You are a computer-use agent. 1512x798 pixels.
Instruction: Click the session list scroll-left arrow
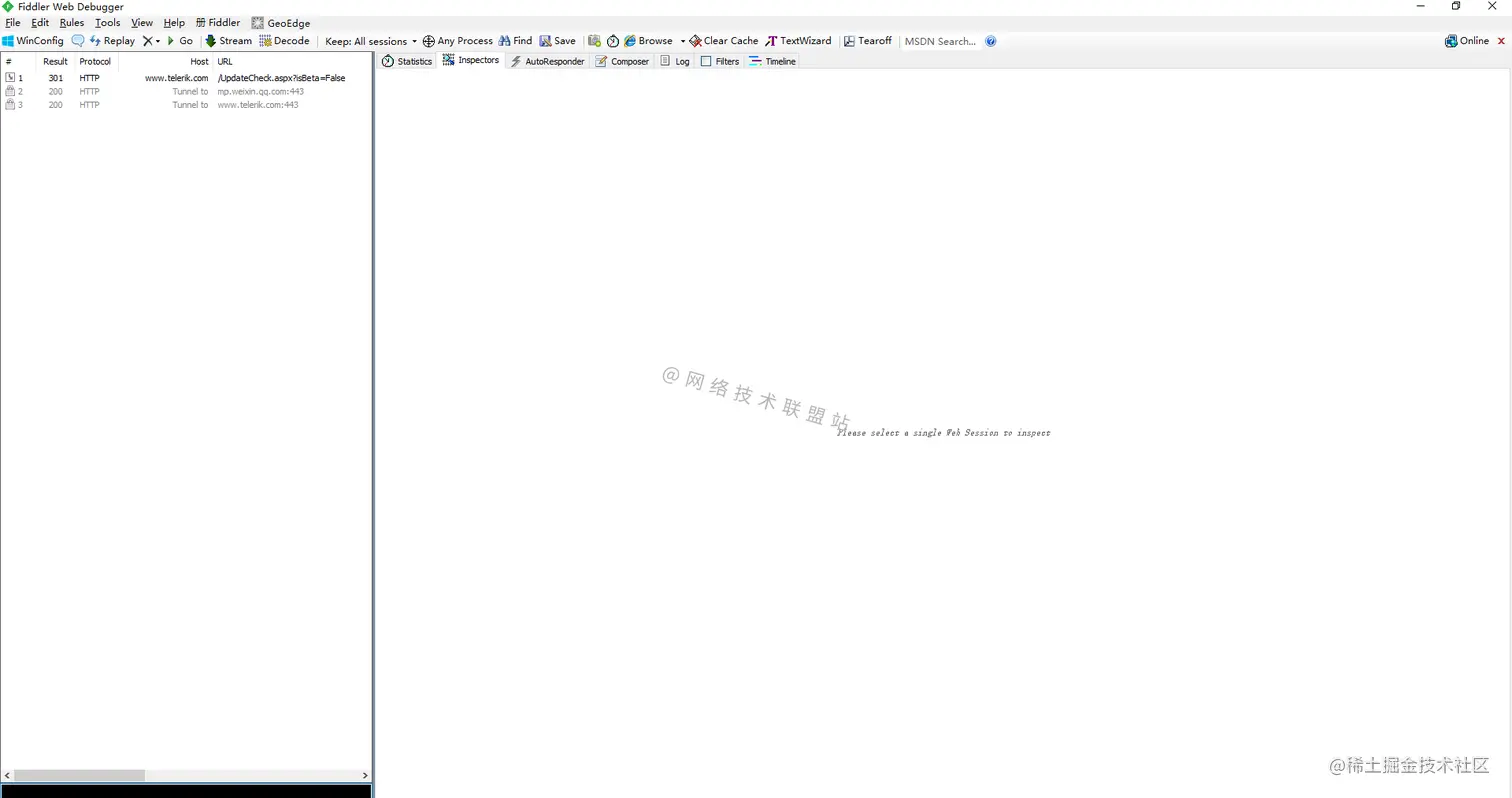(x=7, y=775)
